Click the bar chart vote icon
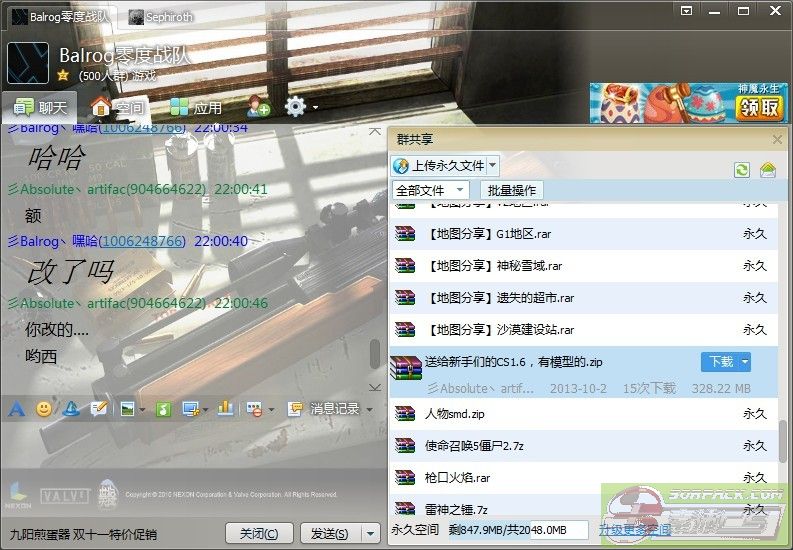This screenshot has width=793, height=550. (x=225, y=409)
